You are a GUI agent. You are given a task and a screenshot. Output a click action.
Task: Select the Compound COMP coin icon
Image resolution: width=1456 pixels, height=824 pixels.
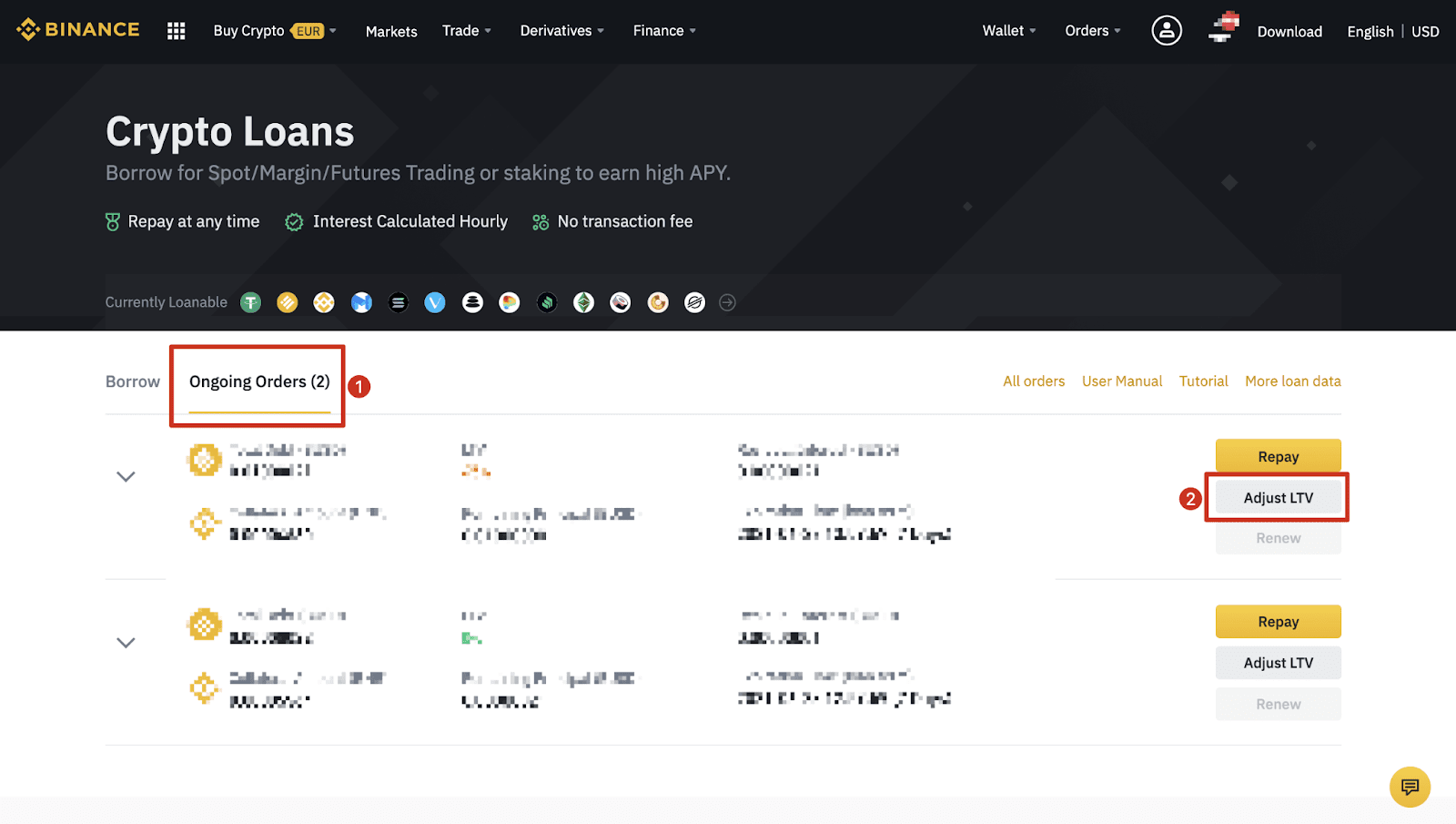(x=547, y=302)
